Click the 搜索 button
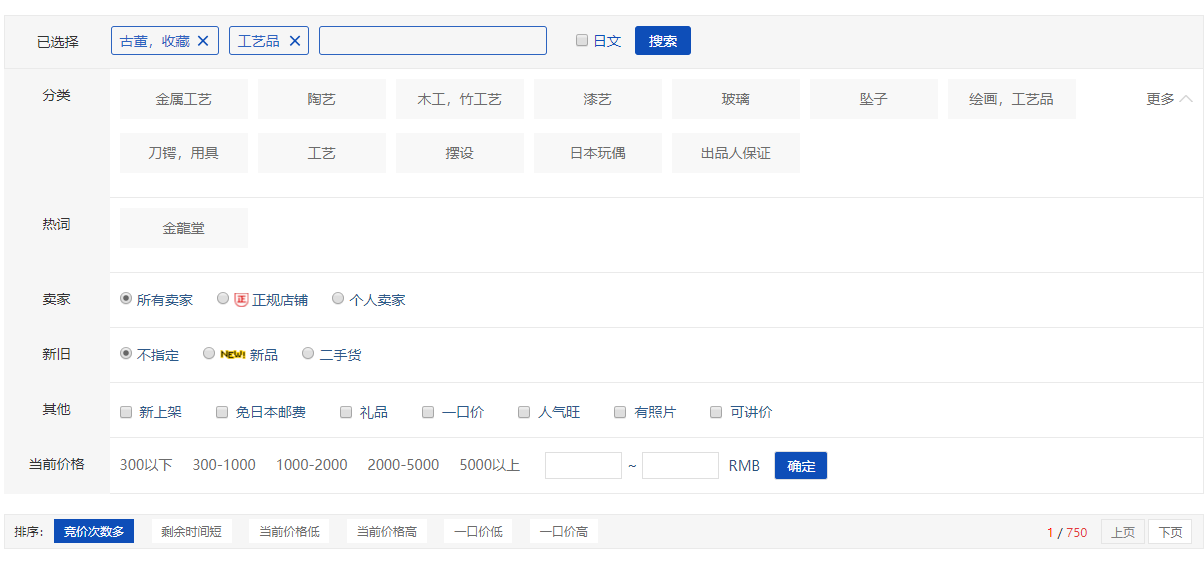Viewport: 1204px width, 565px height. [663, 41]
